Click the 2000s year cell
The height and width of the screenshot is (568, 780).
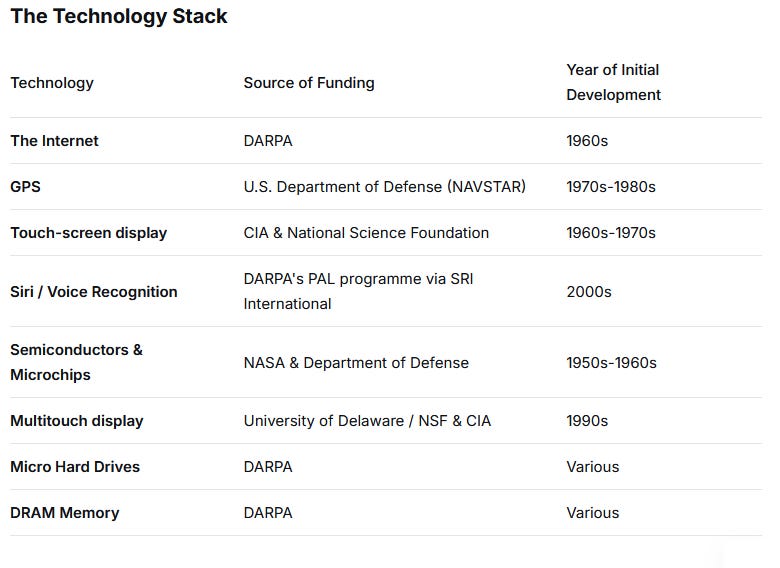[589, 291]
